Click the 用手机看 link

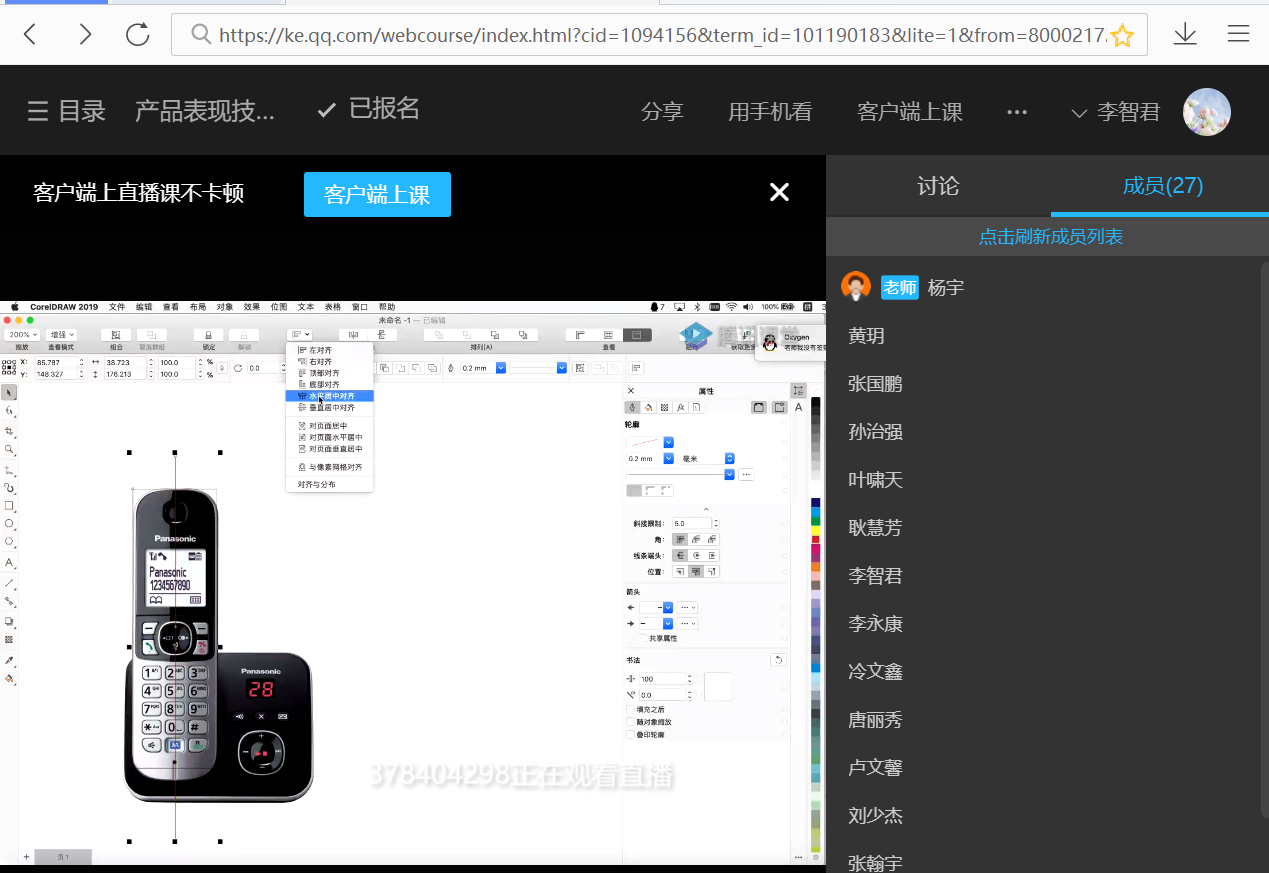coord(770,112)
